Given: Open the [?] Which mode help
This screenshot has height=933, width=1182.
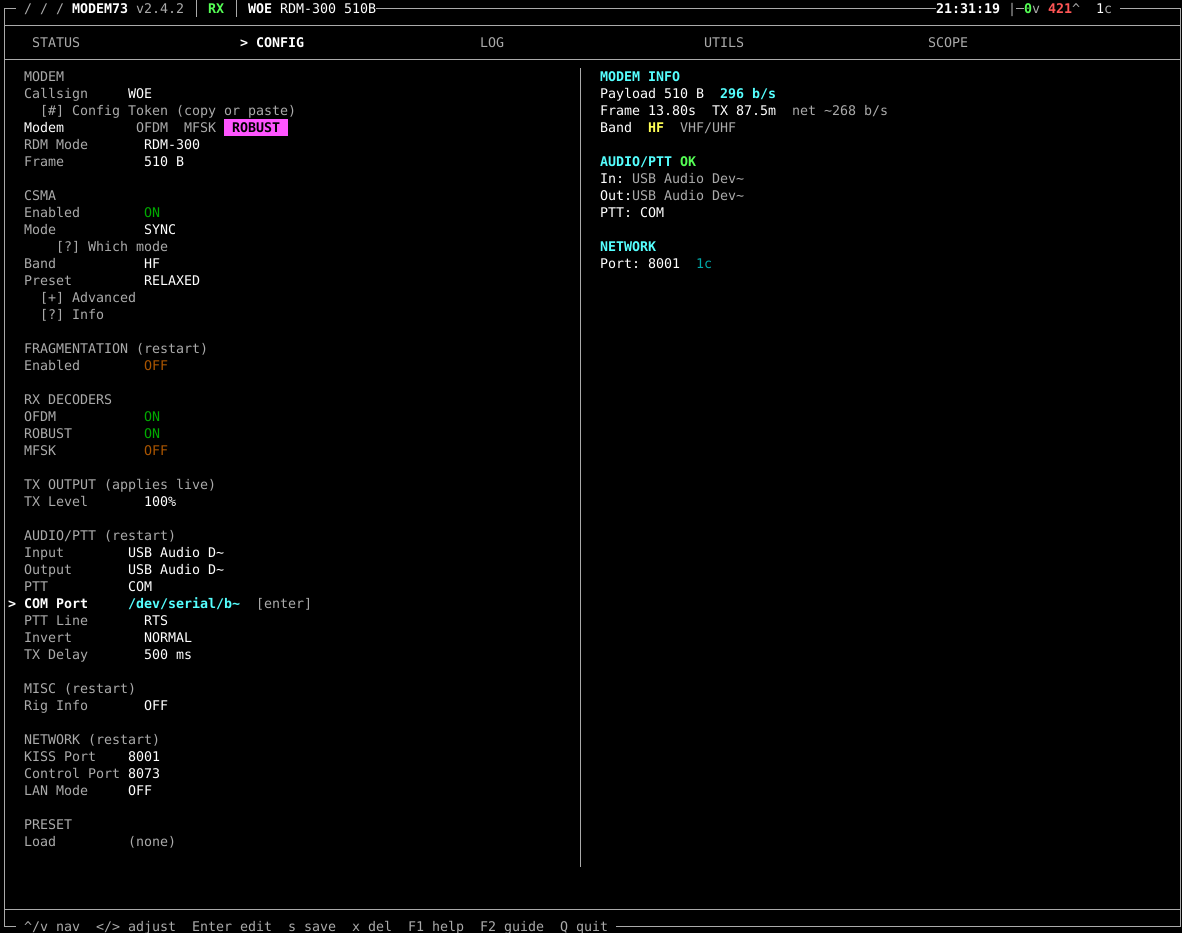Looking at the screenshot, I should click(112, 247).
